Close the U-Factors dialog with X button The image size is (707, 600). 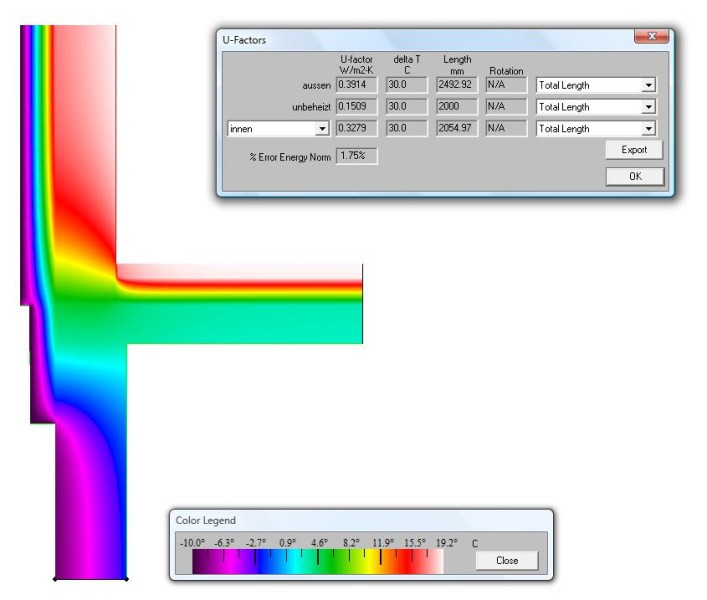[x=651, y=38]
